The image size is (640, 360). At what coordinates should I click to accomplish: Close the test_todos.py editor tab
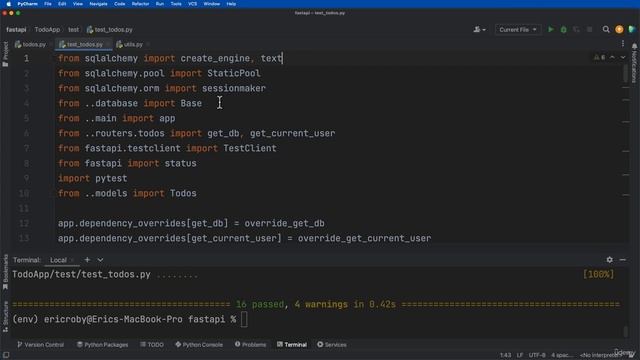pyautogui.click(x=108, y=44)
